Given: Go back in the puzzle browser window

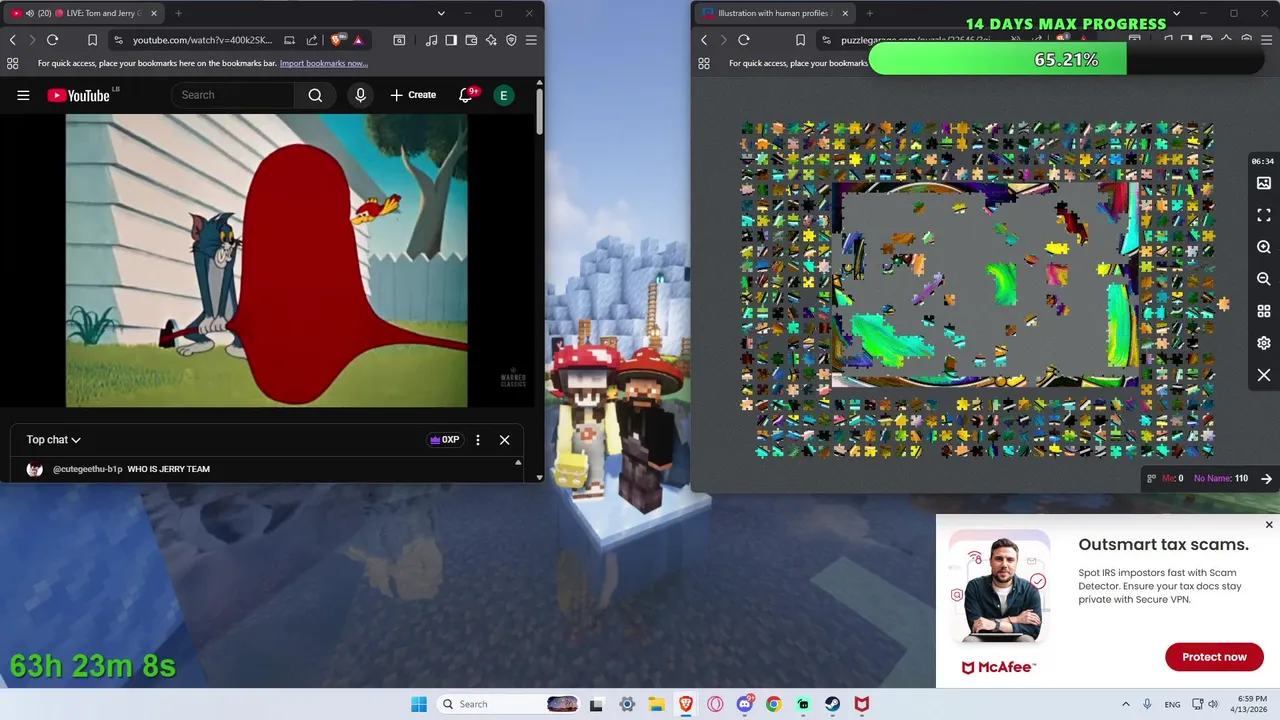Looking at the screenshot, I should [x=704, y=40].
